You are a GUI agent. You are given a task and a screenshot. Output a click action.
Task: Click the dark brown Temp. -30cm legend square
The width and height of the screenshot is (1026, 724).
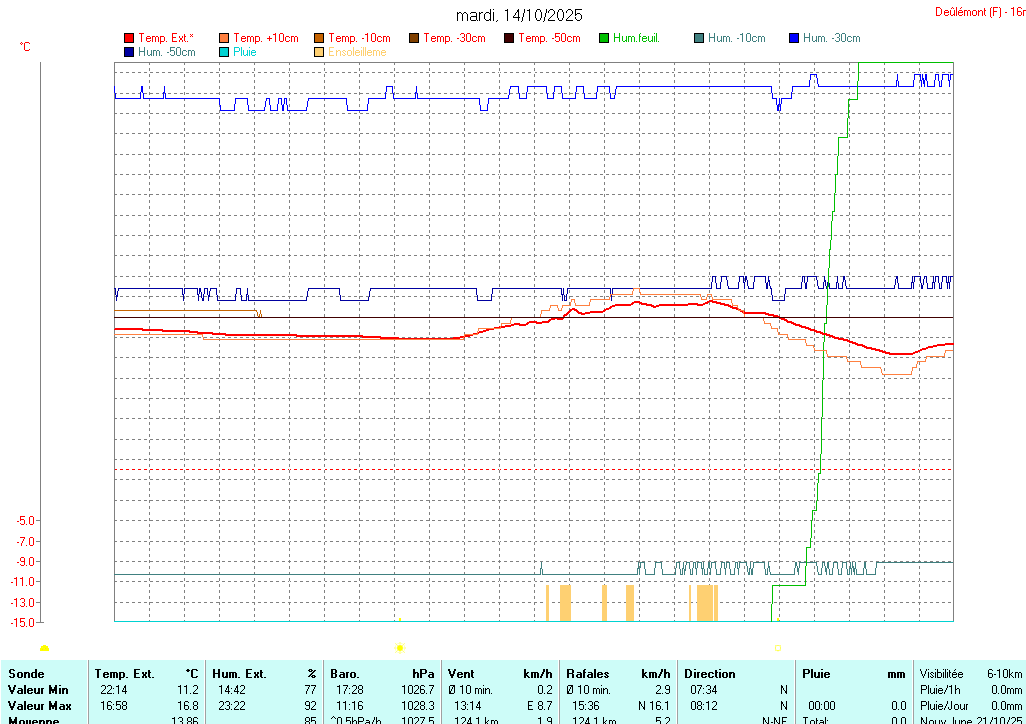click(414, 38)
